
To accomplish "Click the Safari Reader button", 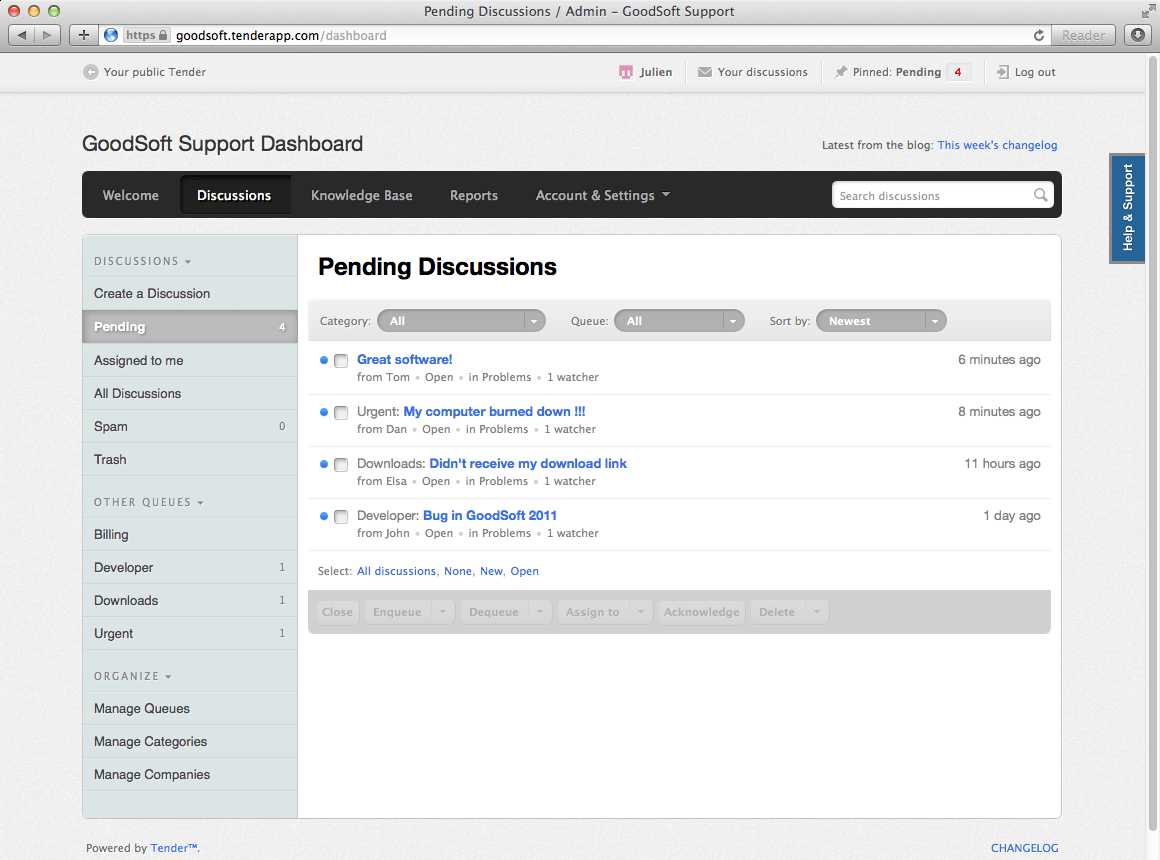I will coord(1083,35).
